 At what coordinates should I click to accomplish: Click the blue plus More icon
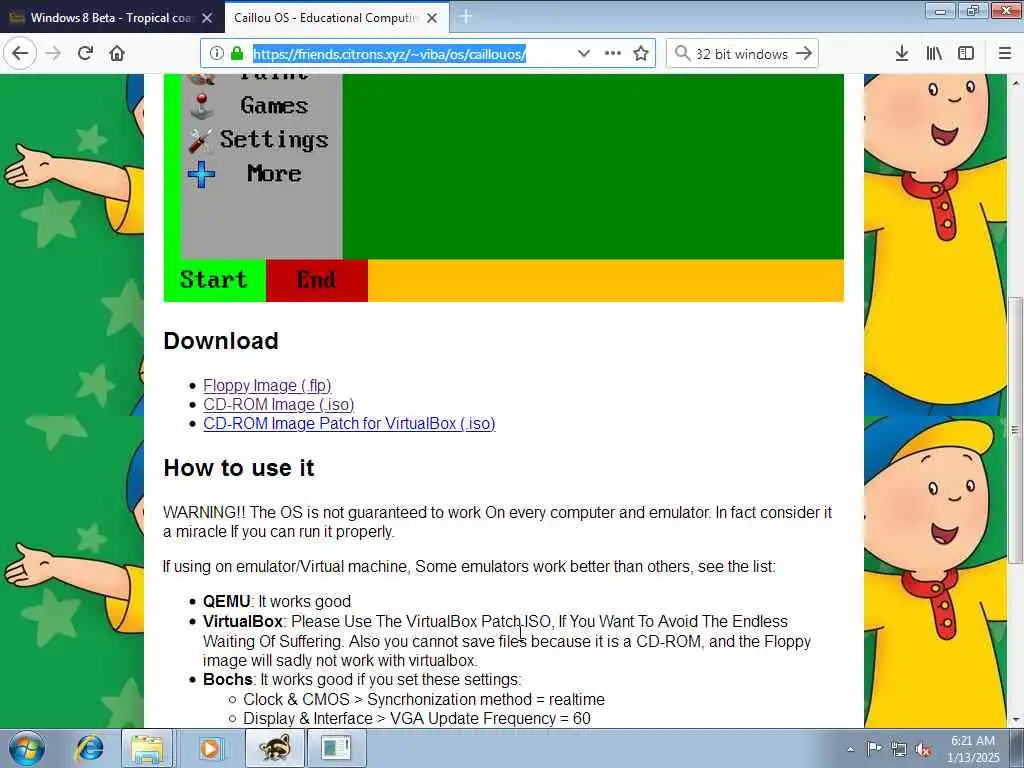pyautogui.click(x=201, y=174)
